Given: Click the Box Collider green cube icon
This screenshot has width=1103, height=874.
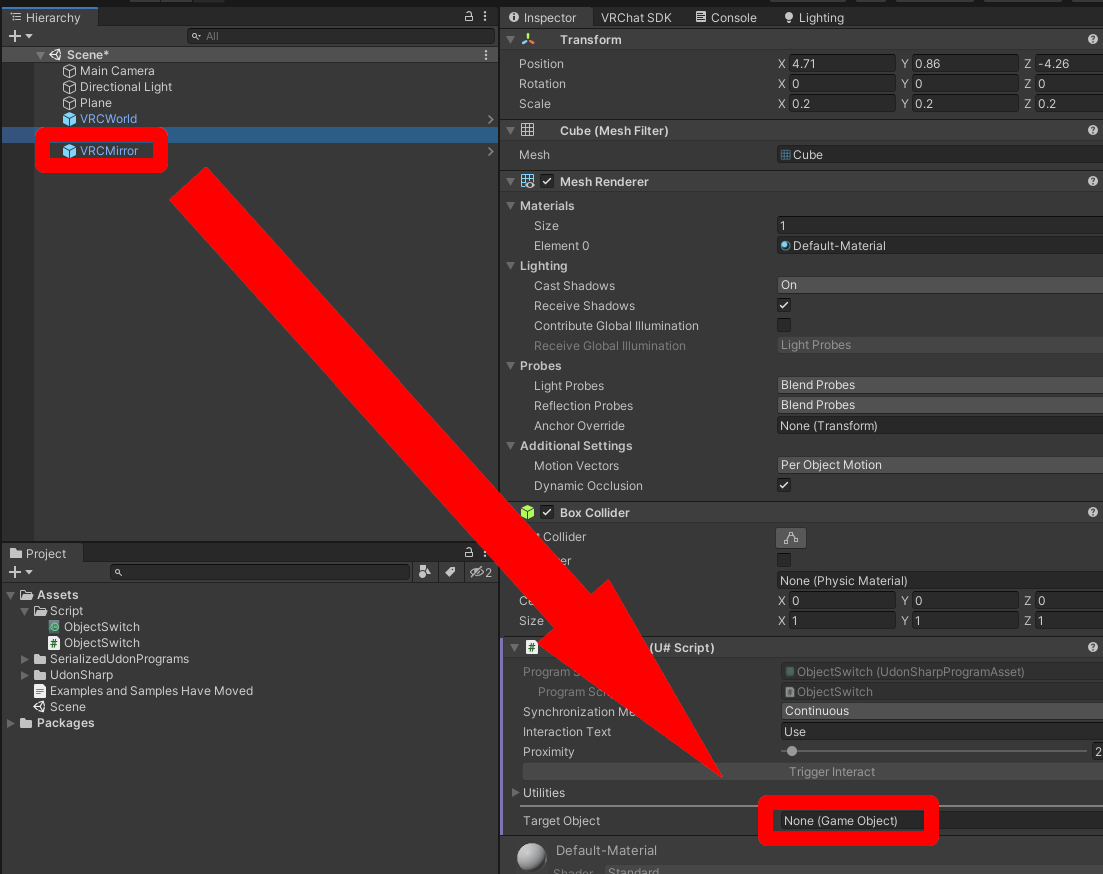Looking at the screenshot, I should tap(528, 512).
